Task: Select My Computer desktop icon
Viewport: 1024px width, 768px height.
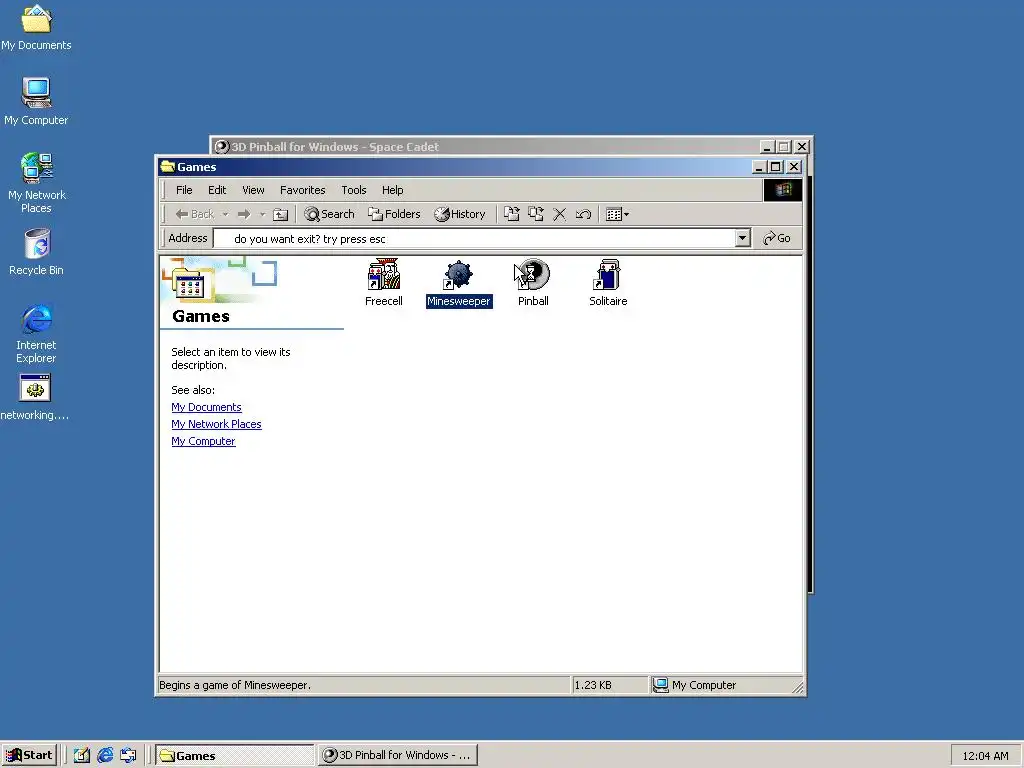Action: pyautogui.click(x=36, y=101)
